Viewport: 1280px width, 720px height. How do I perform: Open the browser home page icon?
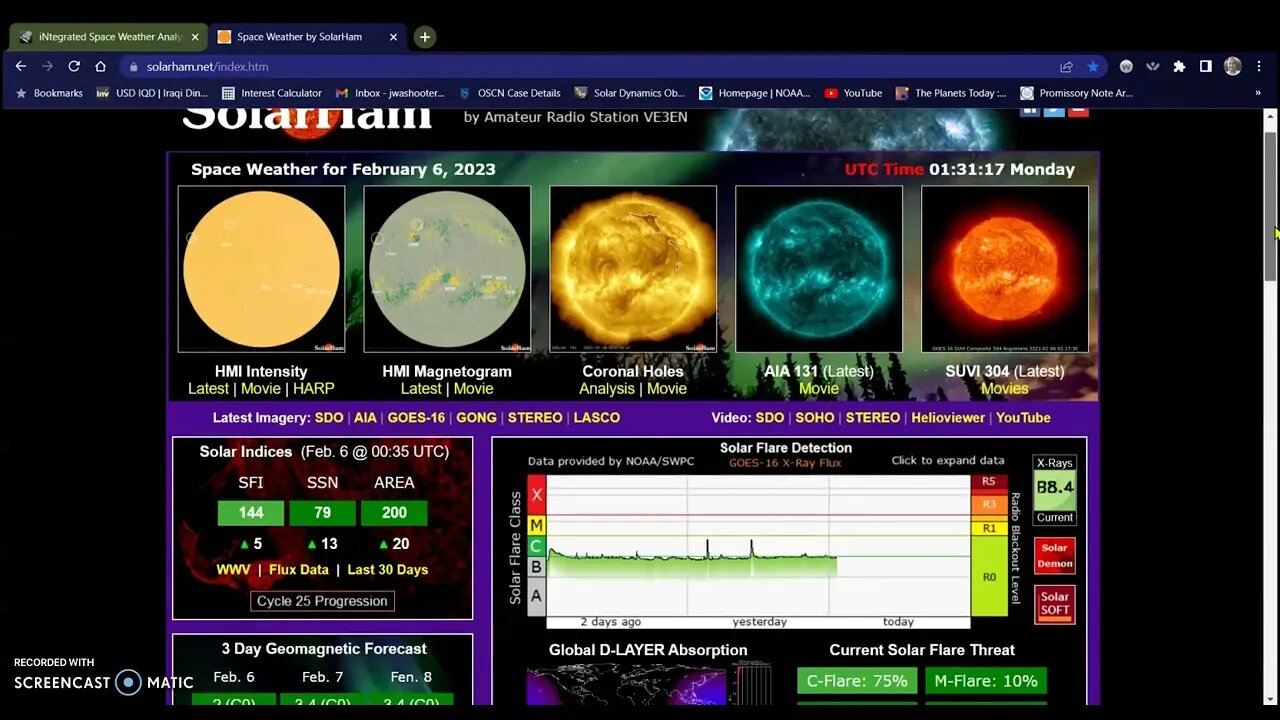pos(100,66)
